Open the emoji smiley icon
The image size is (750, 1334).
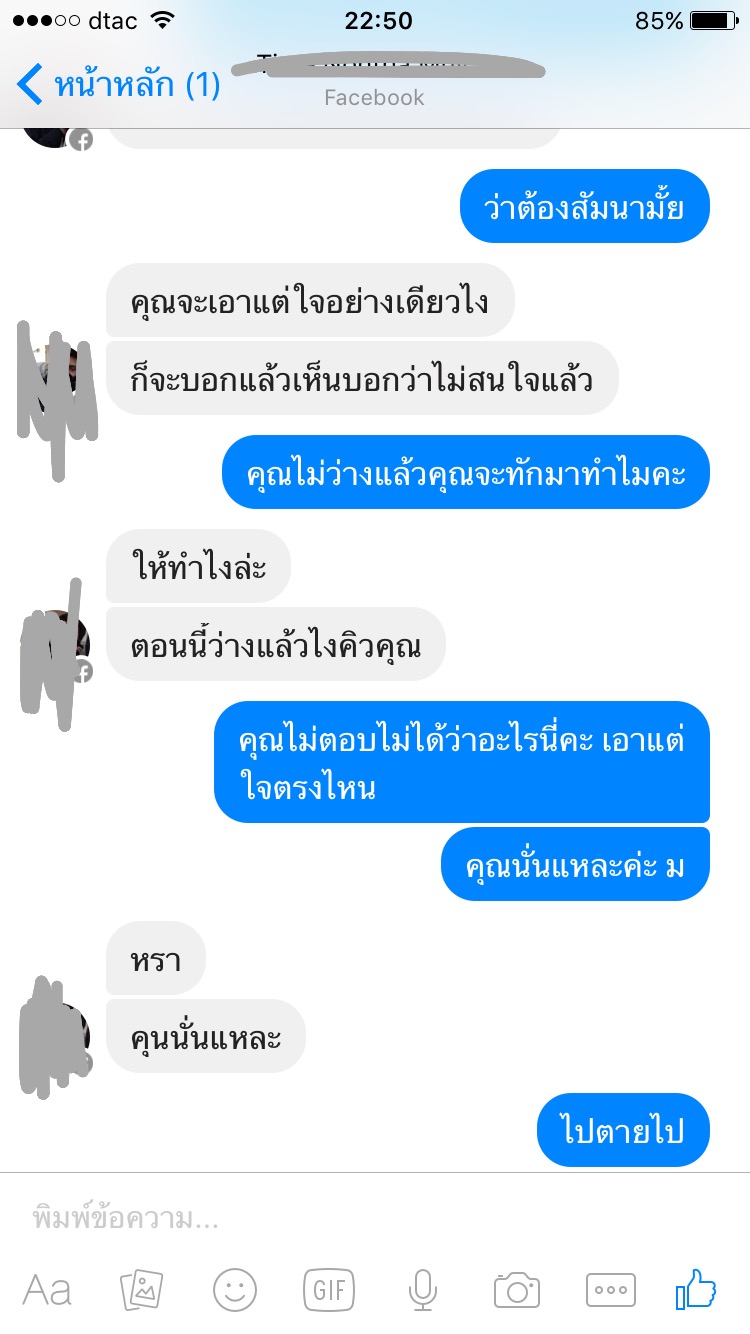click(x=235, y=1290)
